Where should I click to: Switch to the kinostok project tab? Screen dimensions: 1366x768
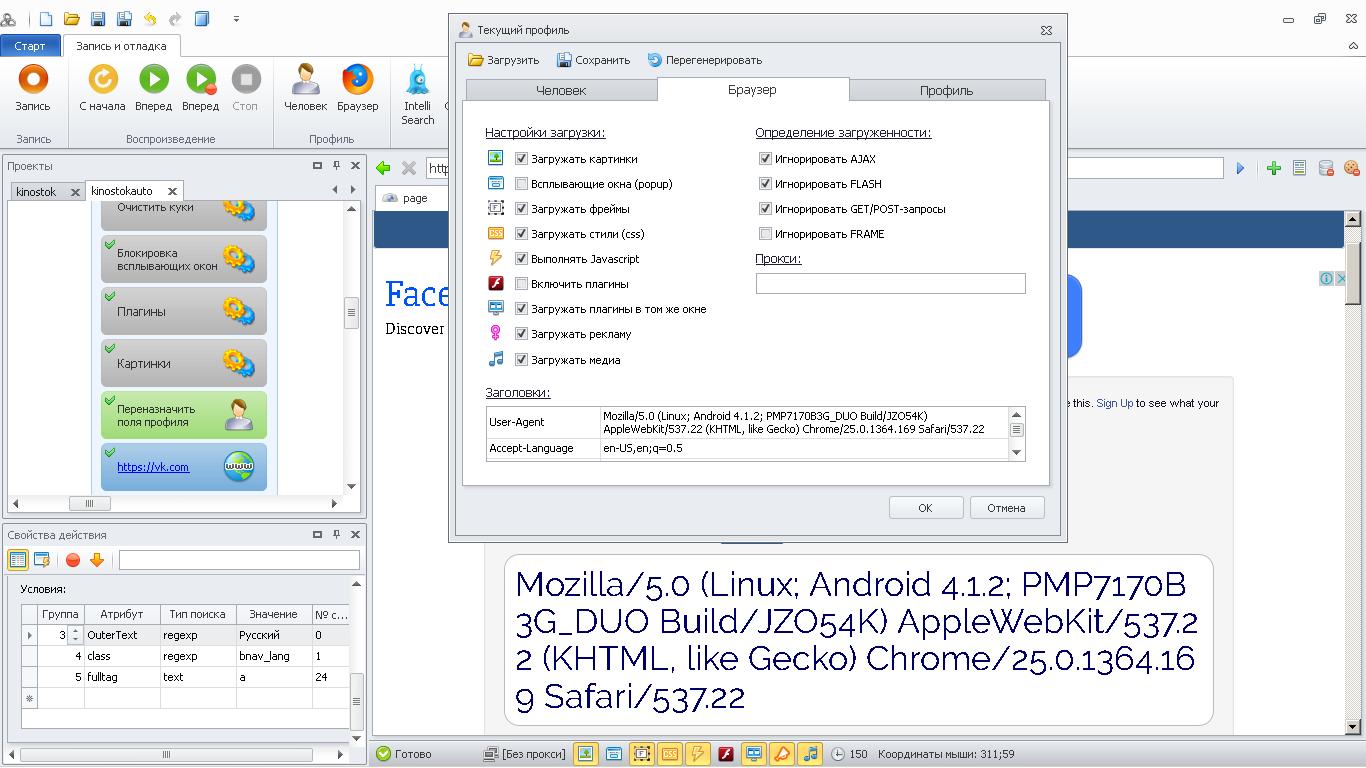tap(37, 191)
